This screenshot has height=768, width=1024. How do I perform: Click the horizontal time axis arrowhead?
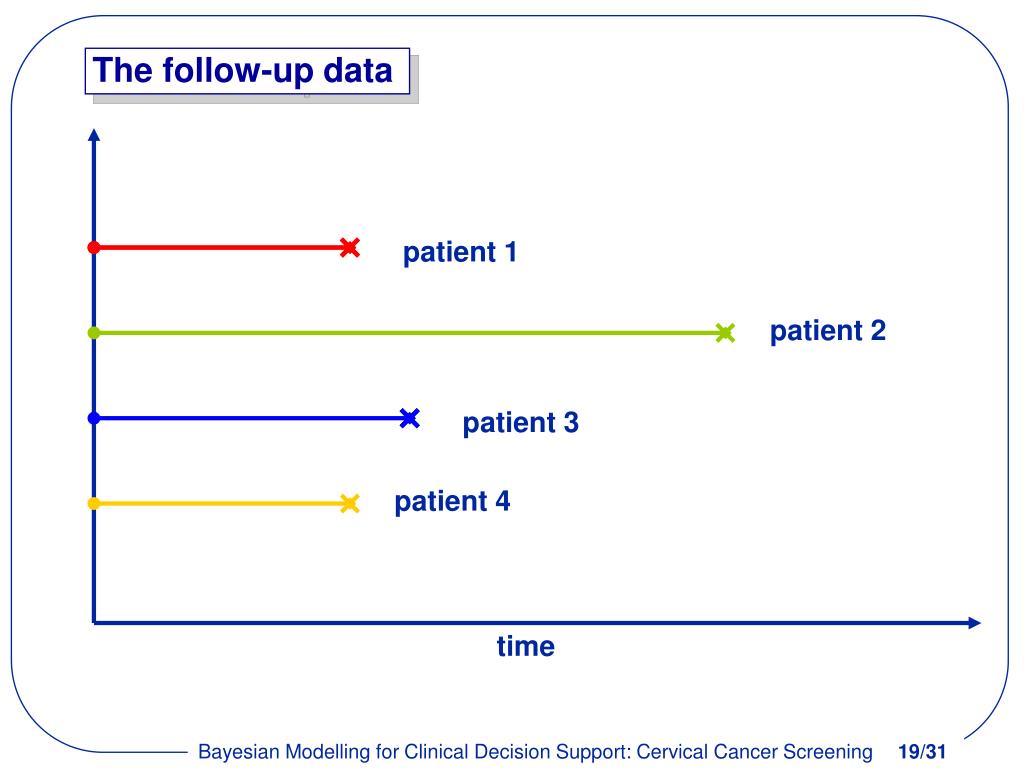(x=974, y=623)
